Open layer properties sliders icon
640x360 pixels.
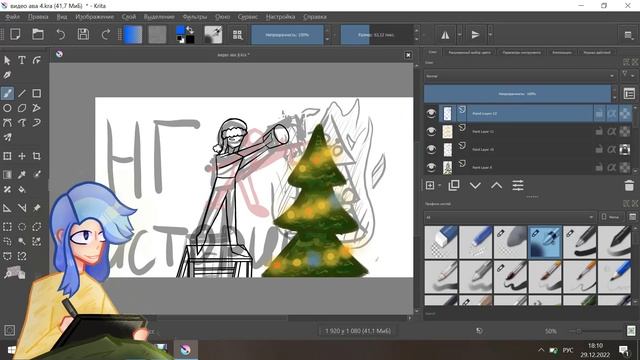coord(518,186)
